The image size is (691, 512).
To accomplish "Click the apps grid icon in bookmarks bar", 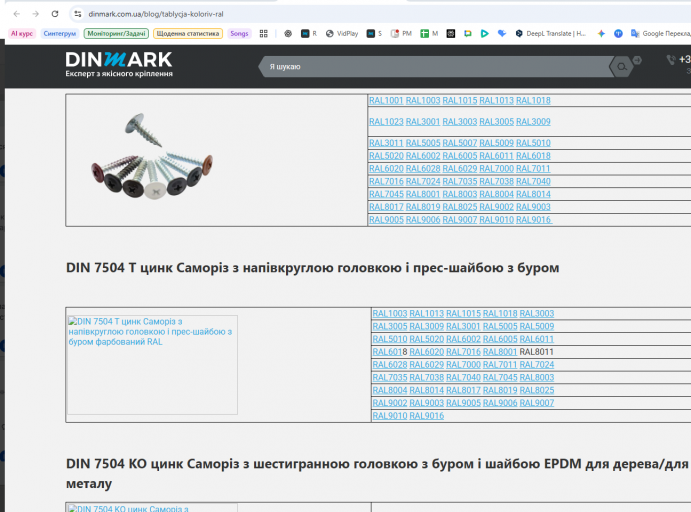I will tap(264, 33).
